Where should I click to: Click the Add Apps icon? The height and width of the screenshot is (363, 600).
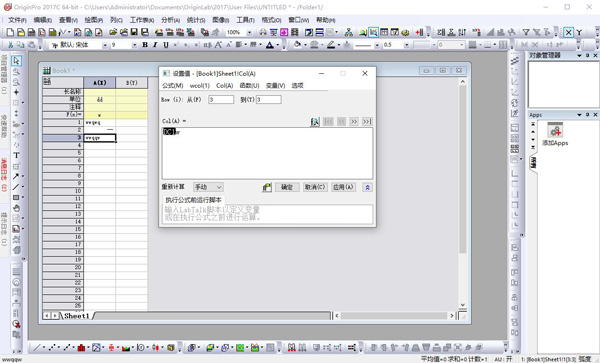[555, 131]
